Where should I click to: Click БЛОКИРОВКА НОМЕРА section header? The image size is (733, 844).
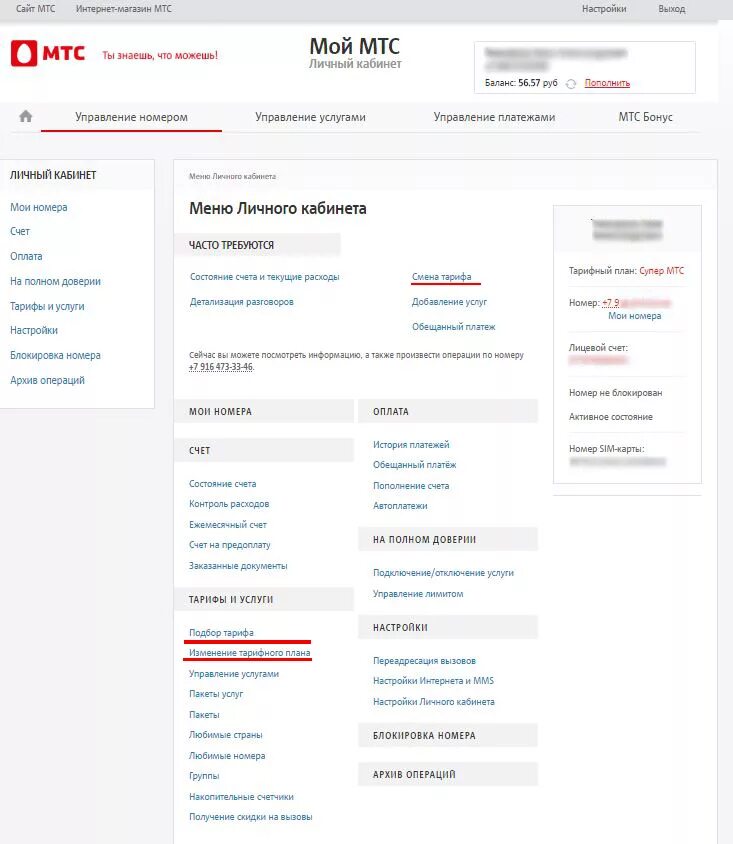[x=448, y=735]
